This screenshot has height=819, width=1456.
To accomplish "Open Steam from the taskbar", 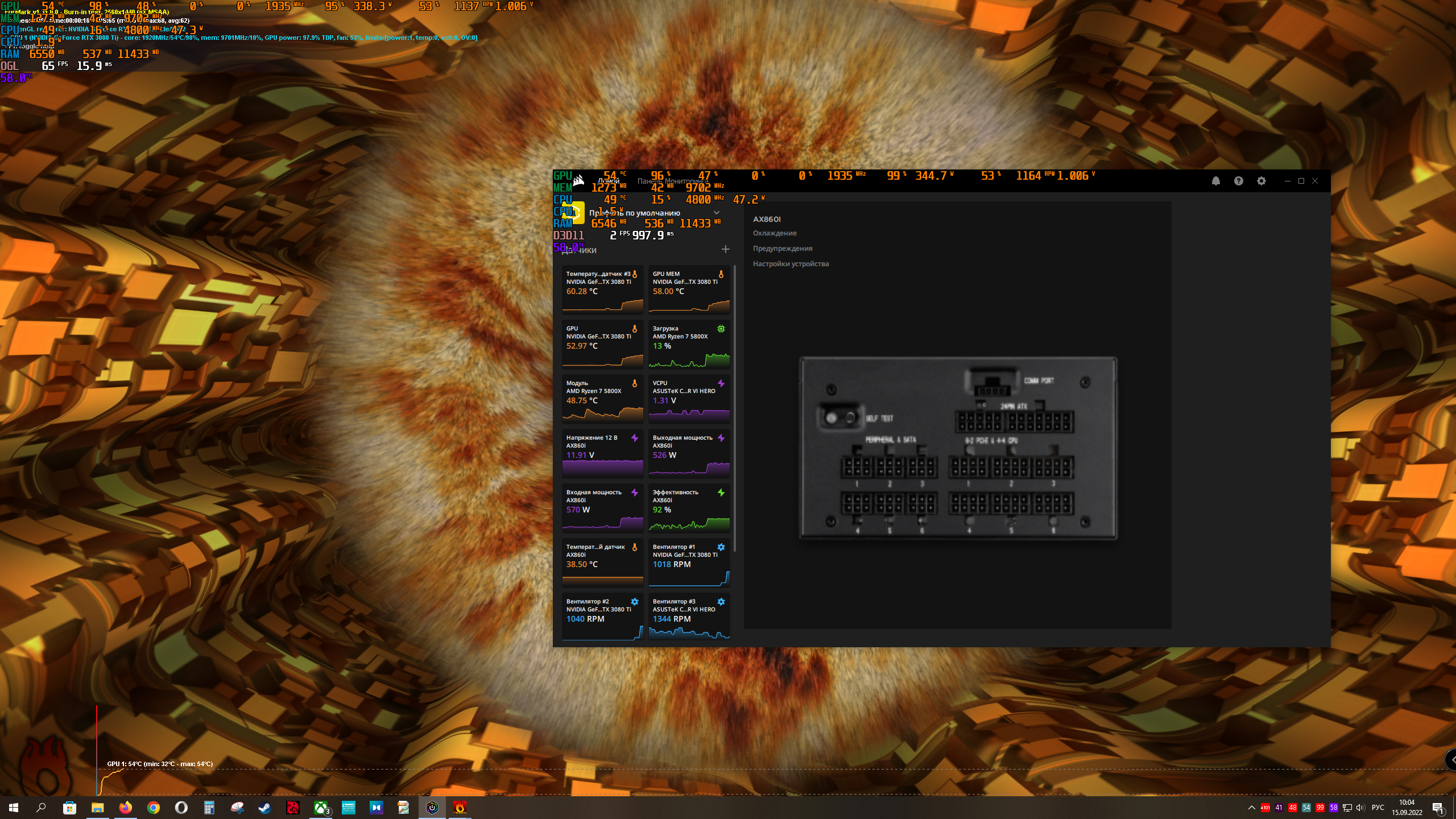I will click(x=265, y=808).
